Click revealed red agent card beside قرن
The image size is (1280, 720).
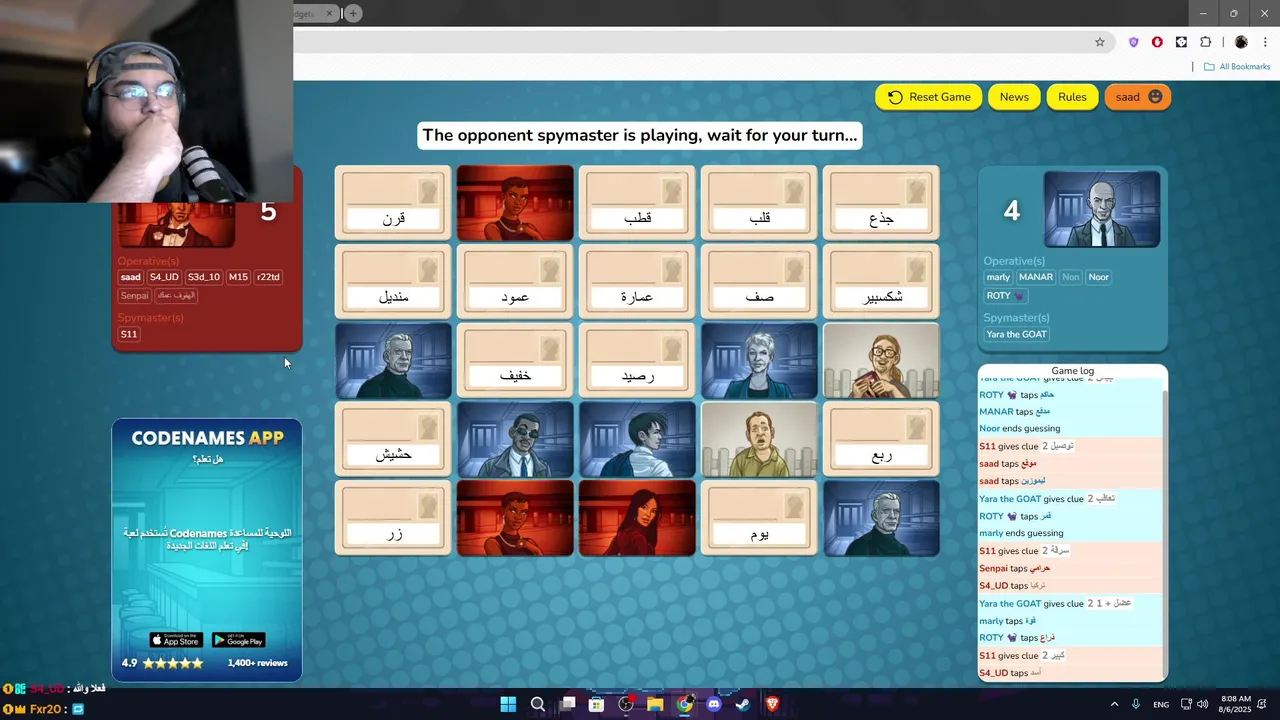[515, 203]
